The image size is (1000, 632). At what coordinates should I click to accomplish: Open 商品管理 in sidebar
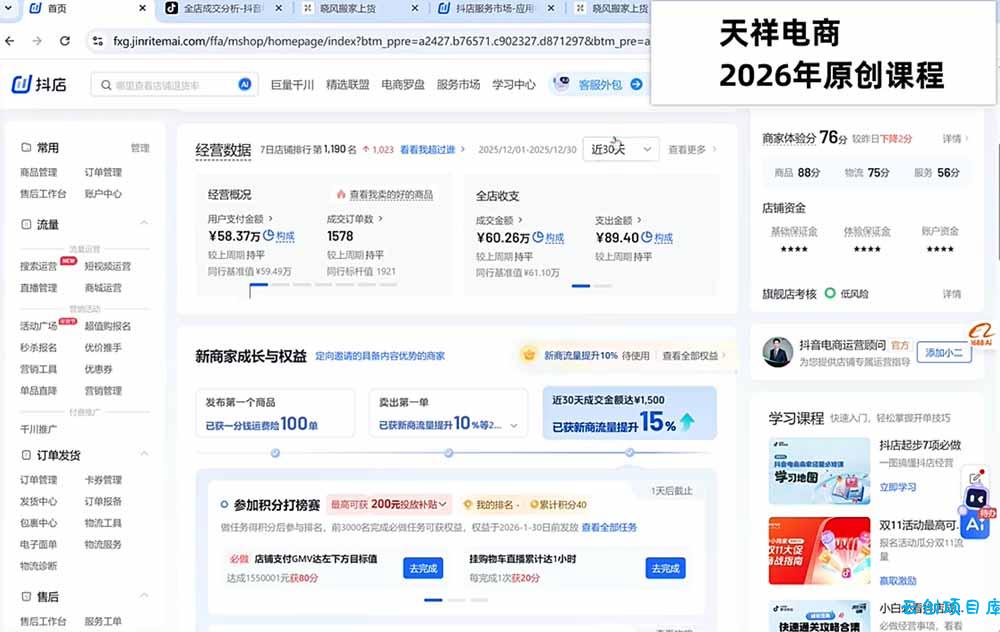(x=38, y=172)
